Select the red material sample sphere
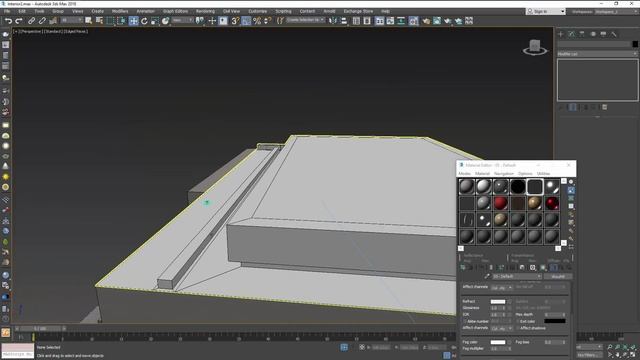Viewport: 640px width, 360px height. 500,203
